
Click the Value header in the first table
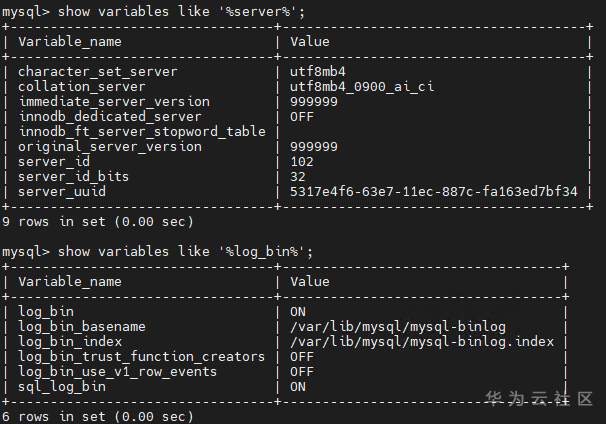click(x=310, y=42)
